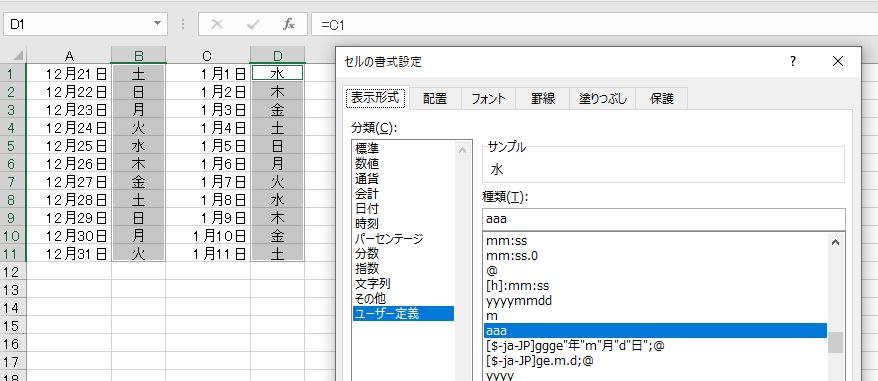Image resolution: width=878 pixels, height=381 pixels.
Task: Choose the @ format in type list
Action: pyautogui.click(x=656, y=271)
